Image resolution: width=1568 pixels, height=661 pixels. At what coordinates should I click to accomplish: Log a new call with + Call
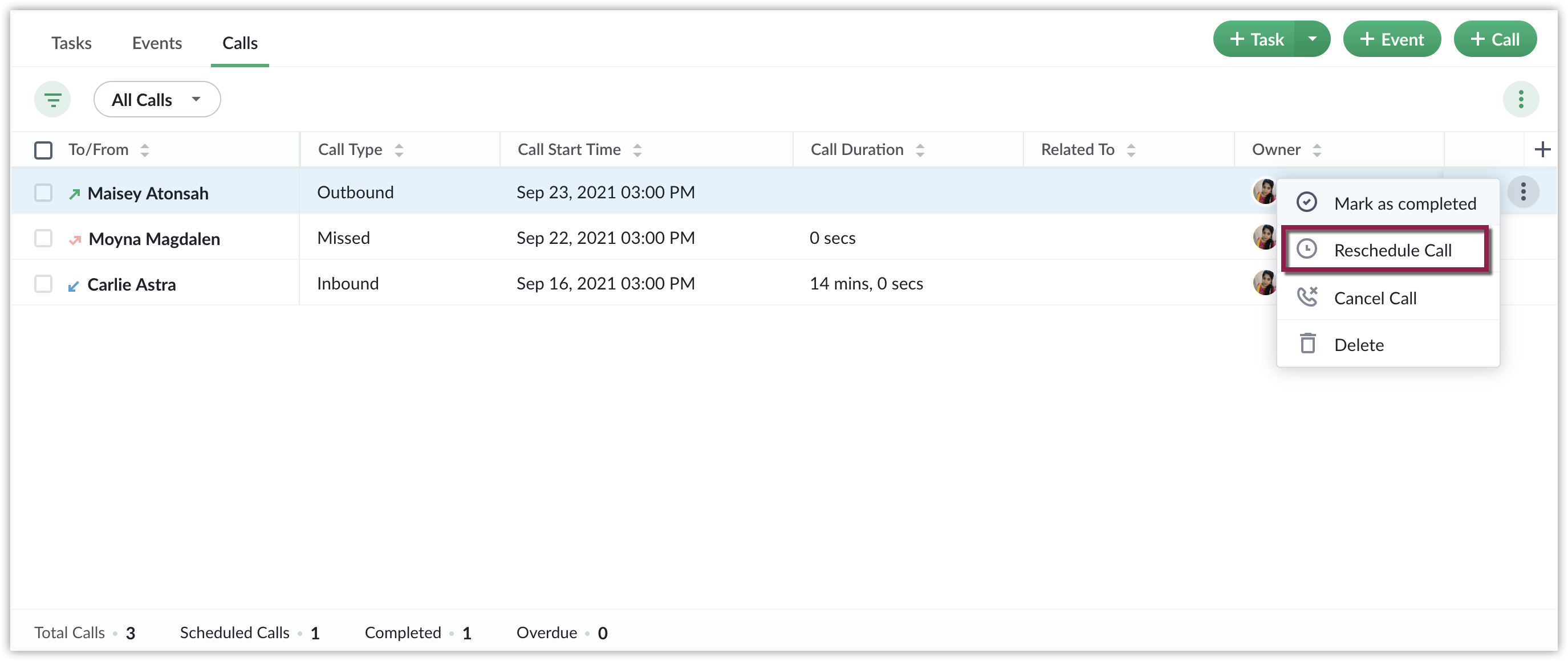coord(1494,39)
